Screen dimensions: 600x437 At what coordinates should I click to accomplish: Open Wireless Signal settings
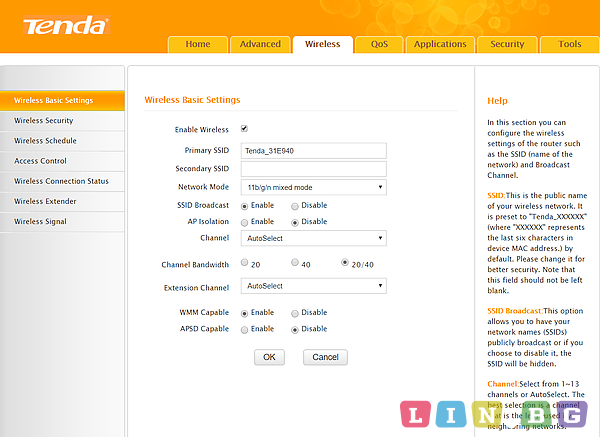click(x=62, y=222)
